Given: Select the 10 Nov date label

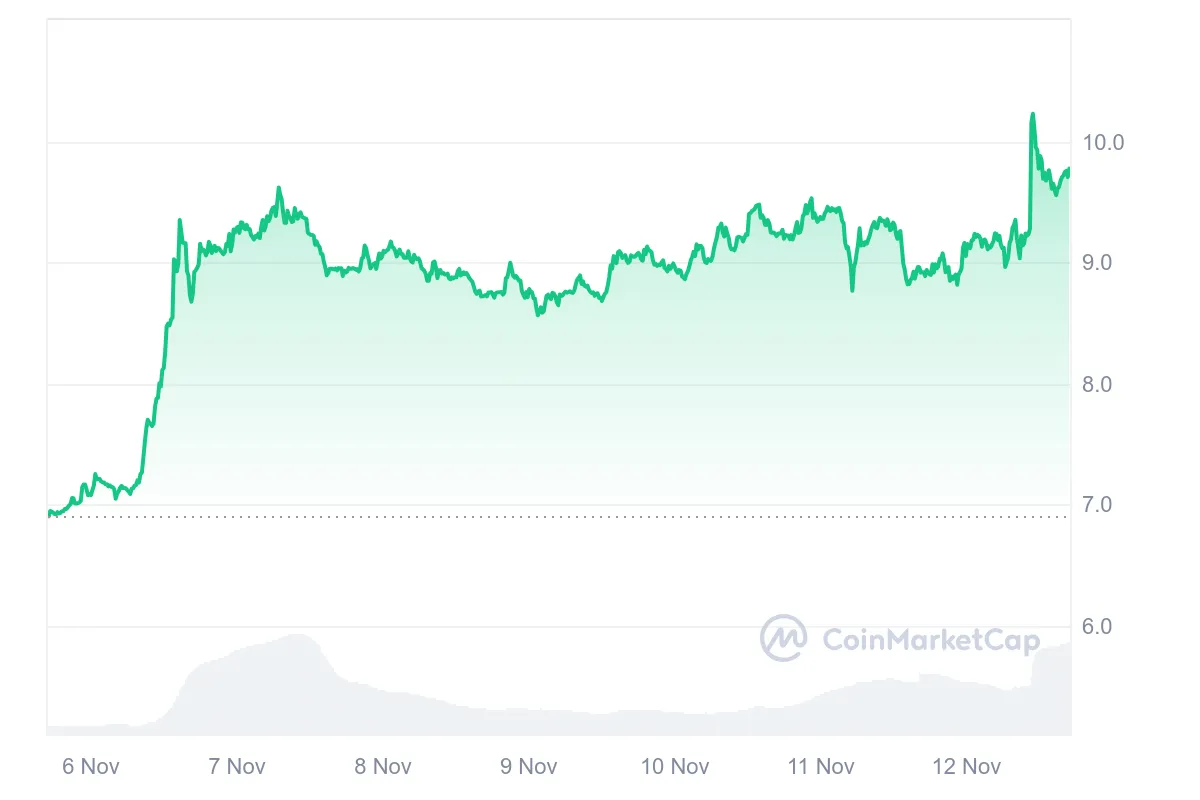Looking at the screenshot, I should click(x=675, y=767).
